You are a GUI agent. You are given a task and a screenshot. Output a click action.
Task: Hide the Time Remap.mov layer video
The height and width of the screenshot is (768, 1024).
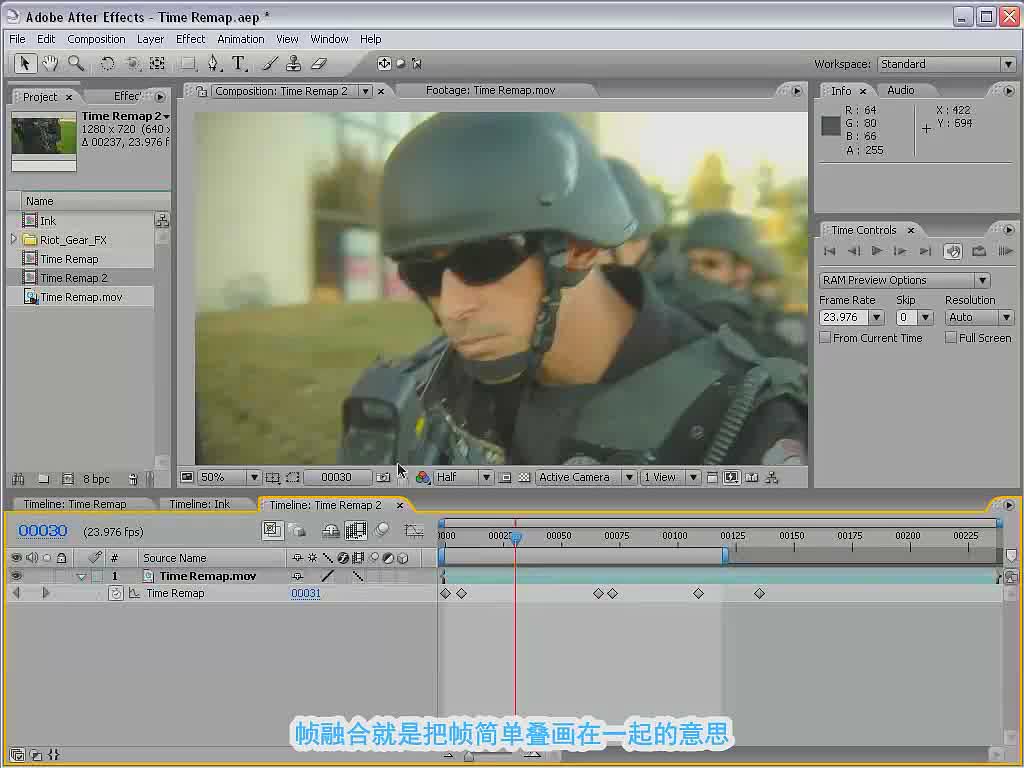[16, 576]
